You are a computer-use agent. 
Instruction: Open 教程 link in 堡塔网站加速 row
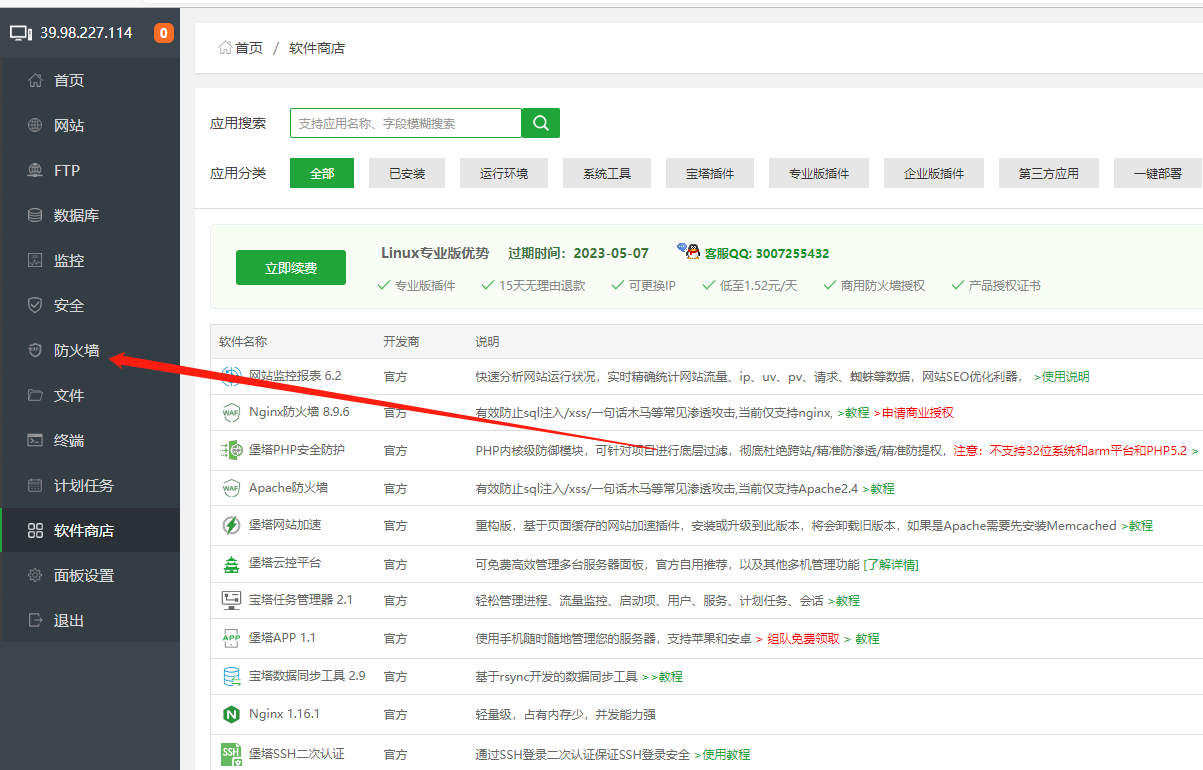(x=1137, y=526)
